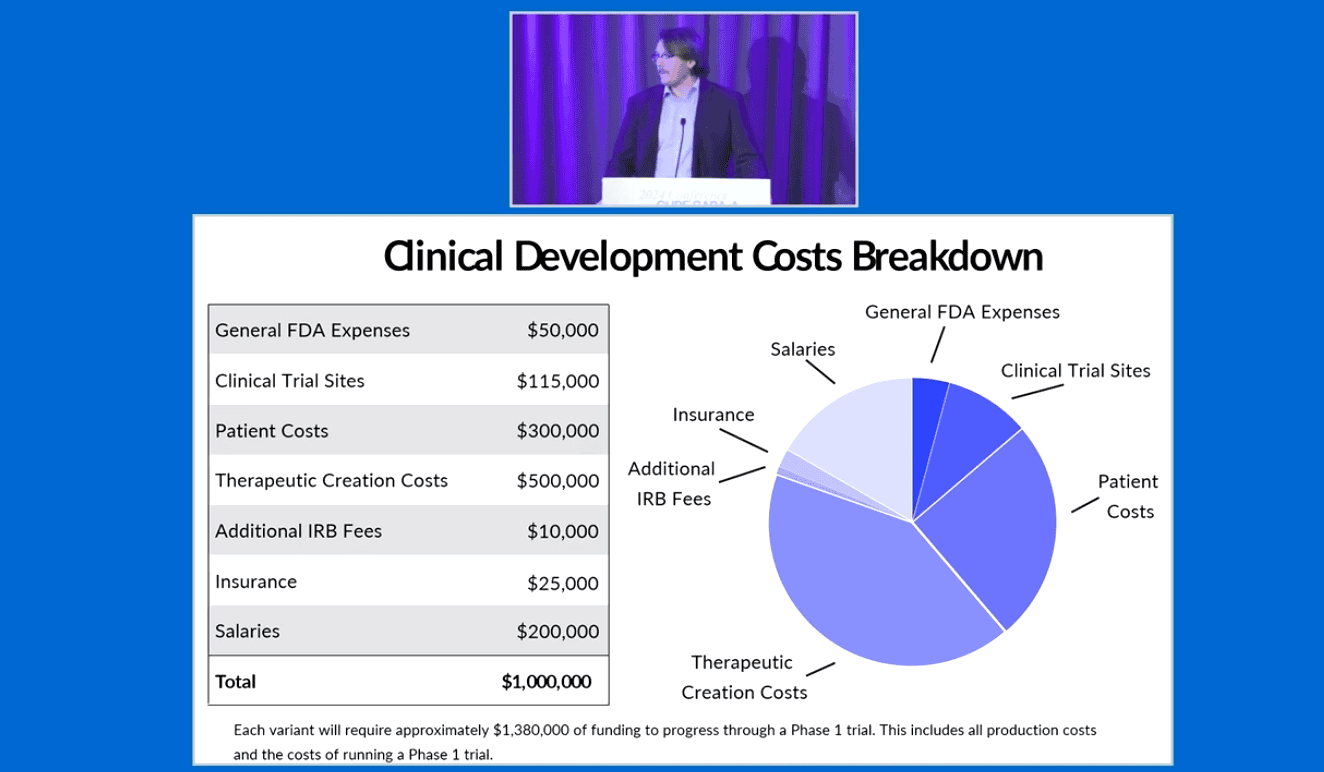
Task: Select the $300,000 Patient Costs amount
Action: click(x=557, y=431)
